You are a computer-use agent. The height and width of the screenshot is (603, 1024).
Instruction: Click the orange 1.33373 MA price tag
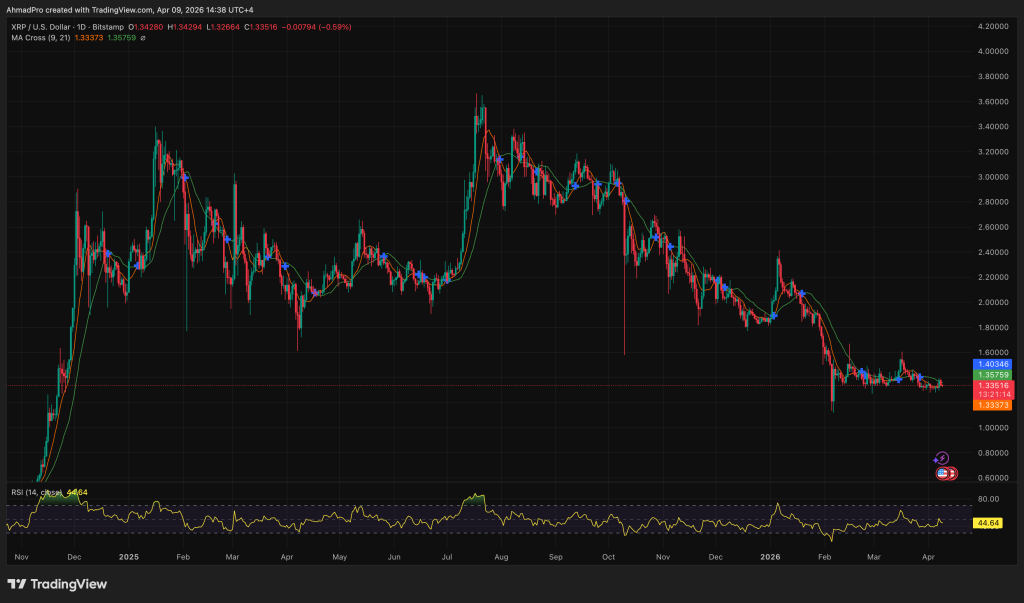coord(992,404)
